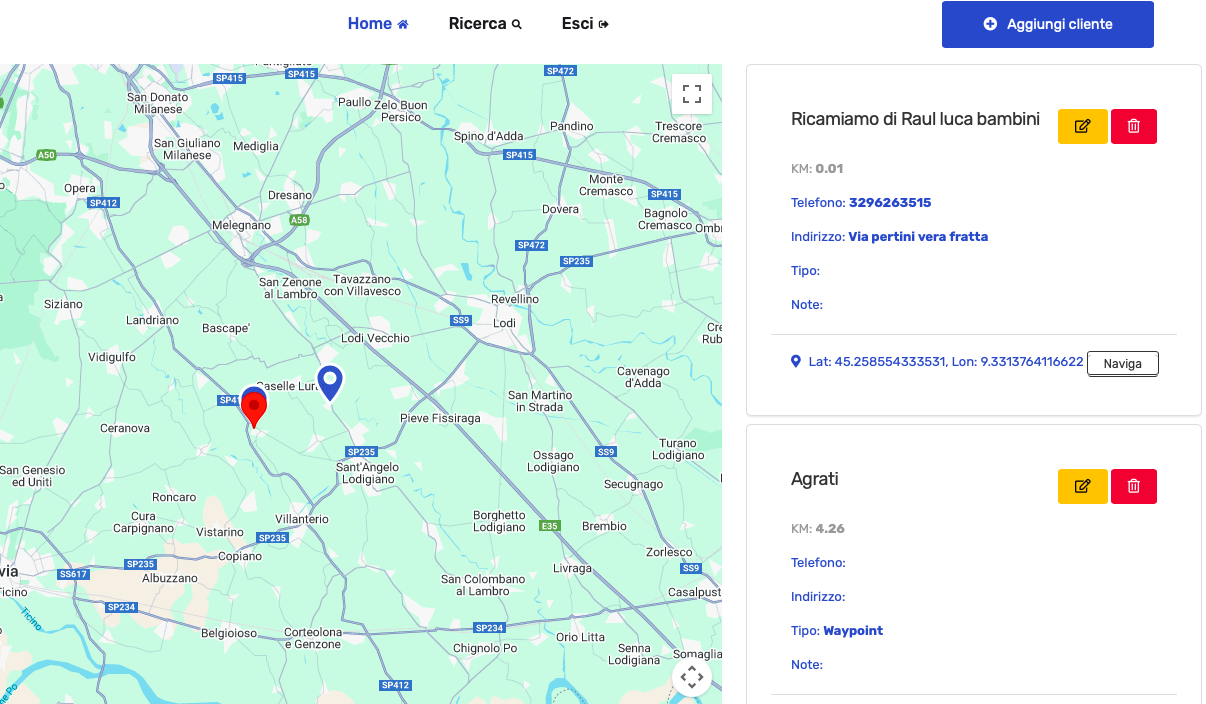Click the Lodi city label on map
Viewport: 1206px width, 704px height.
[505, 323]
